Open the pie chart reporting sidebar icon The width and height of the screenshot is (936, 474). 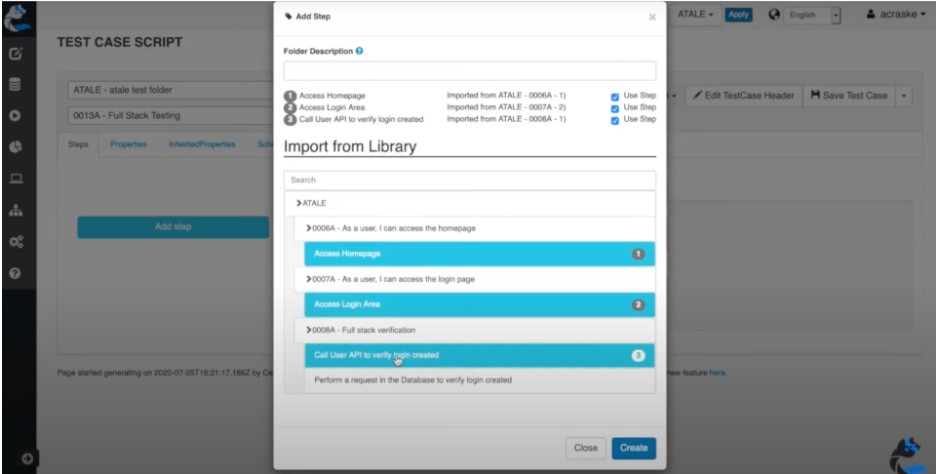pyautogui.click(x=16, y=147)
